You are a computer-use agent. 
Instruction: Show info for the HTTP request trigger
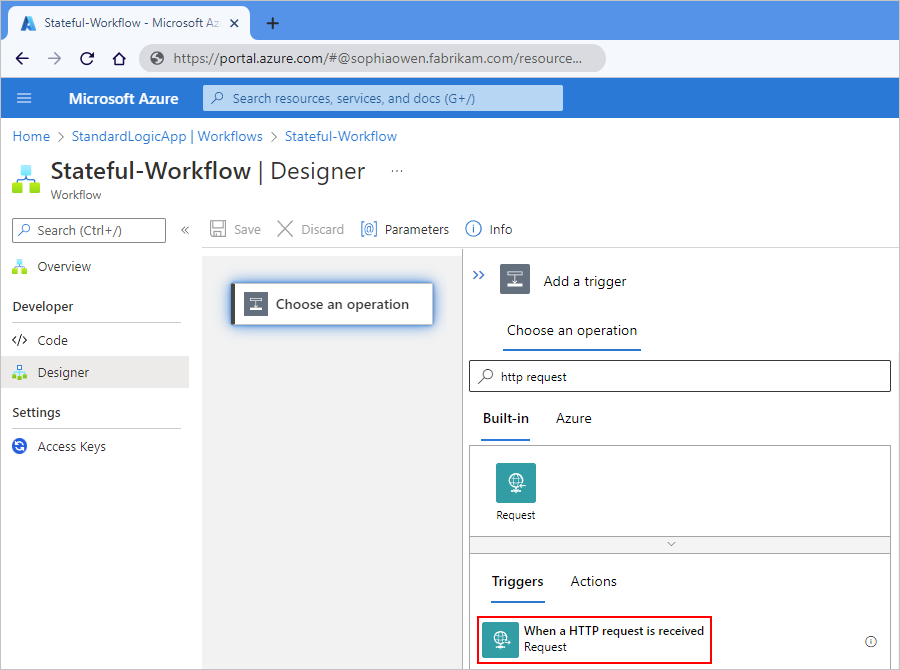click(871, 641)
